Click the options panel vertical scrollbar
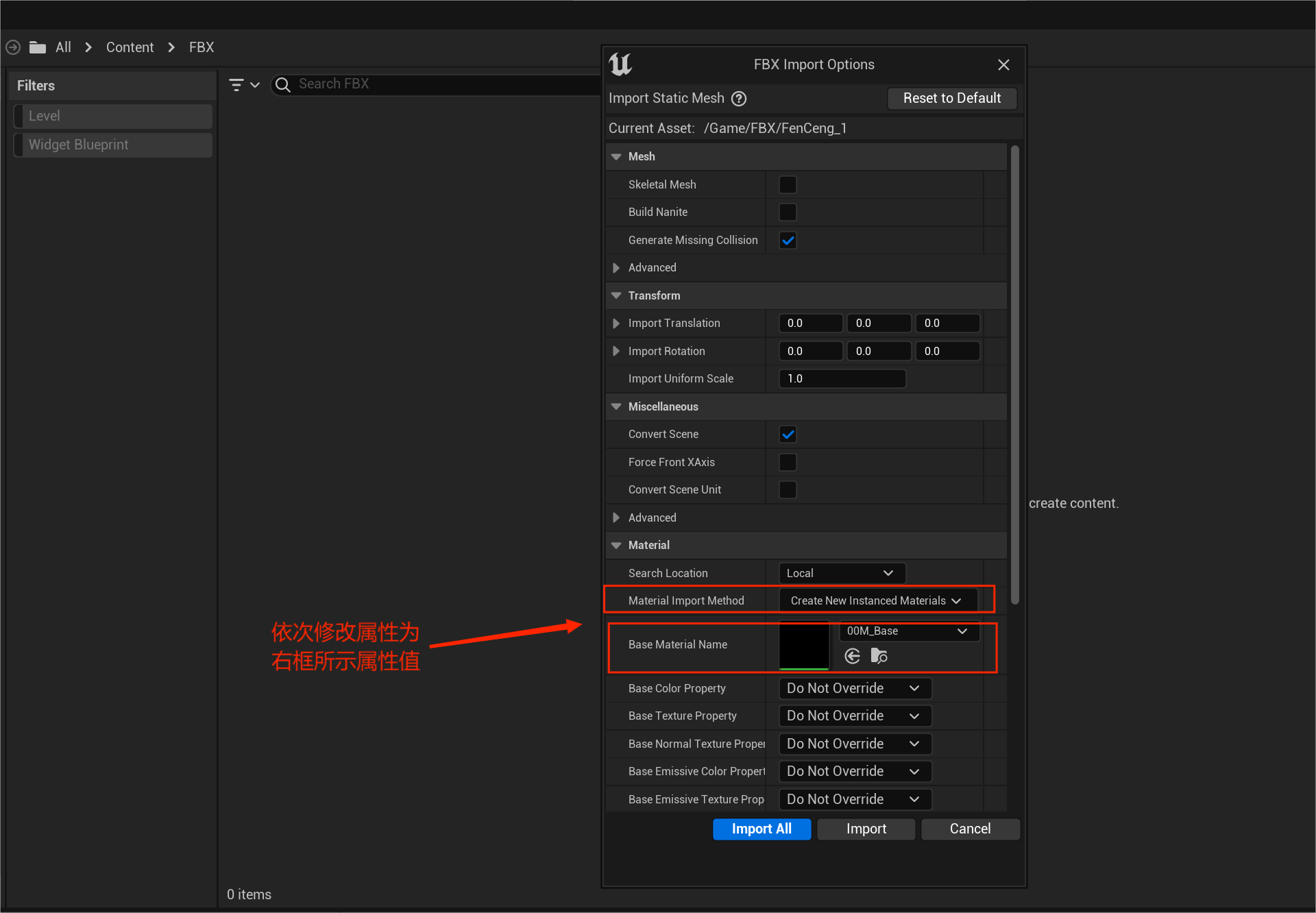Image resolution: width=1316 pixels, height=913 pixels. click(1014, 376)
